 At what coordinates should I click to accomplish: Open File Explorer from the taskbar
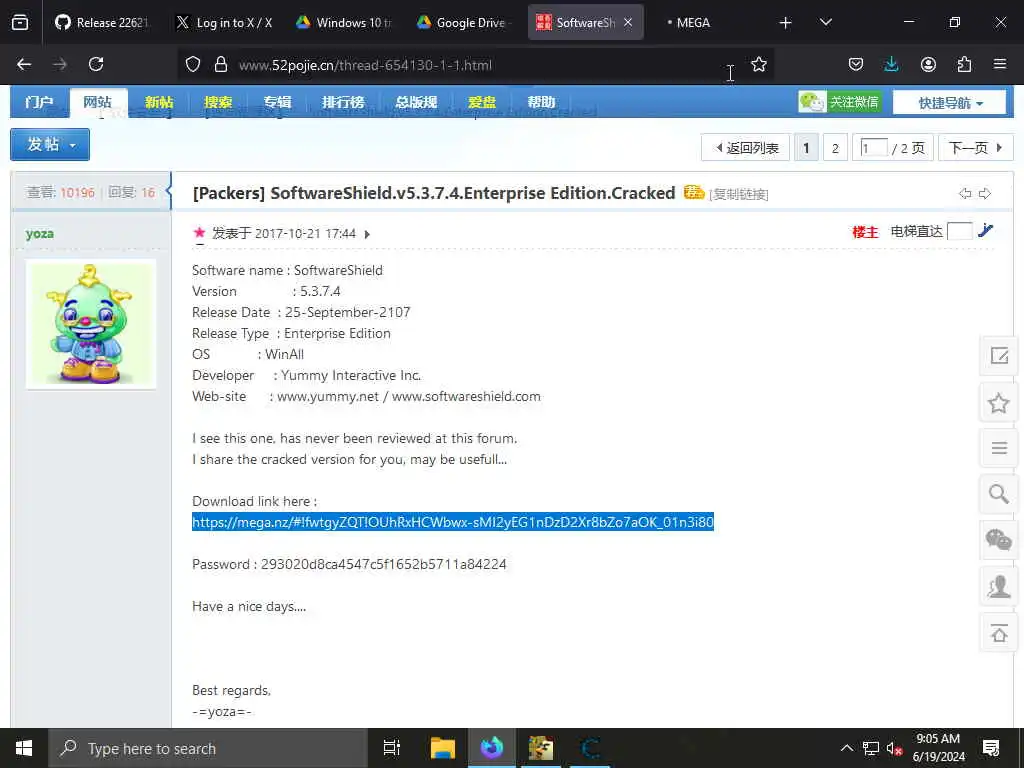442,748
